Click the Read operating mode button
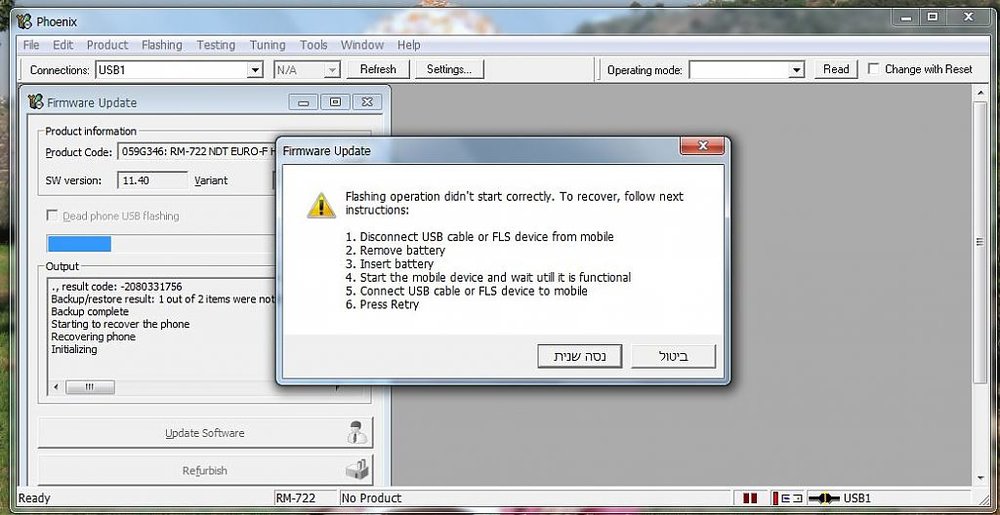Screen dimensions: 1000x515 (835, 69)
